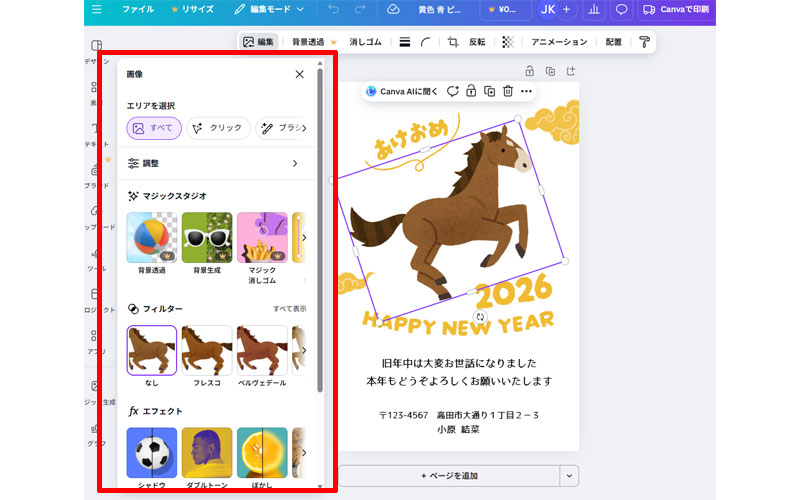
Task: Duplicate the page icon above canvas
Action: click(550, 71)
